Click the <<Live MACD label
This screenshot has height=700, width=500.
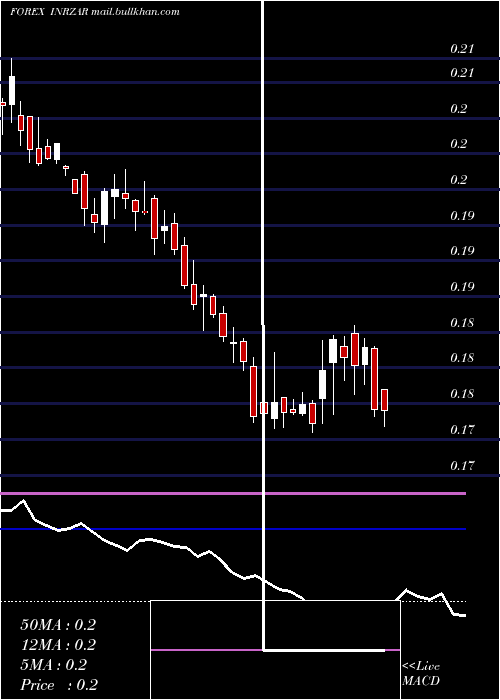(x=421, y=673)
